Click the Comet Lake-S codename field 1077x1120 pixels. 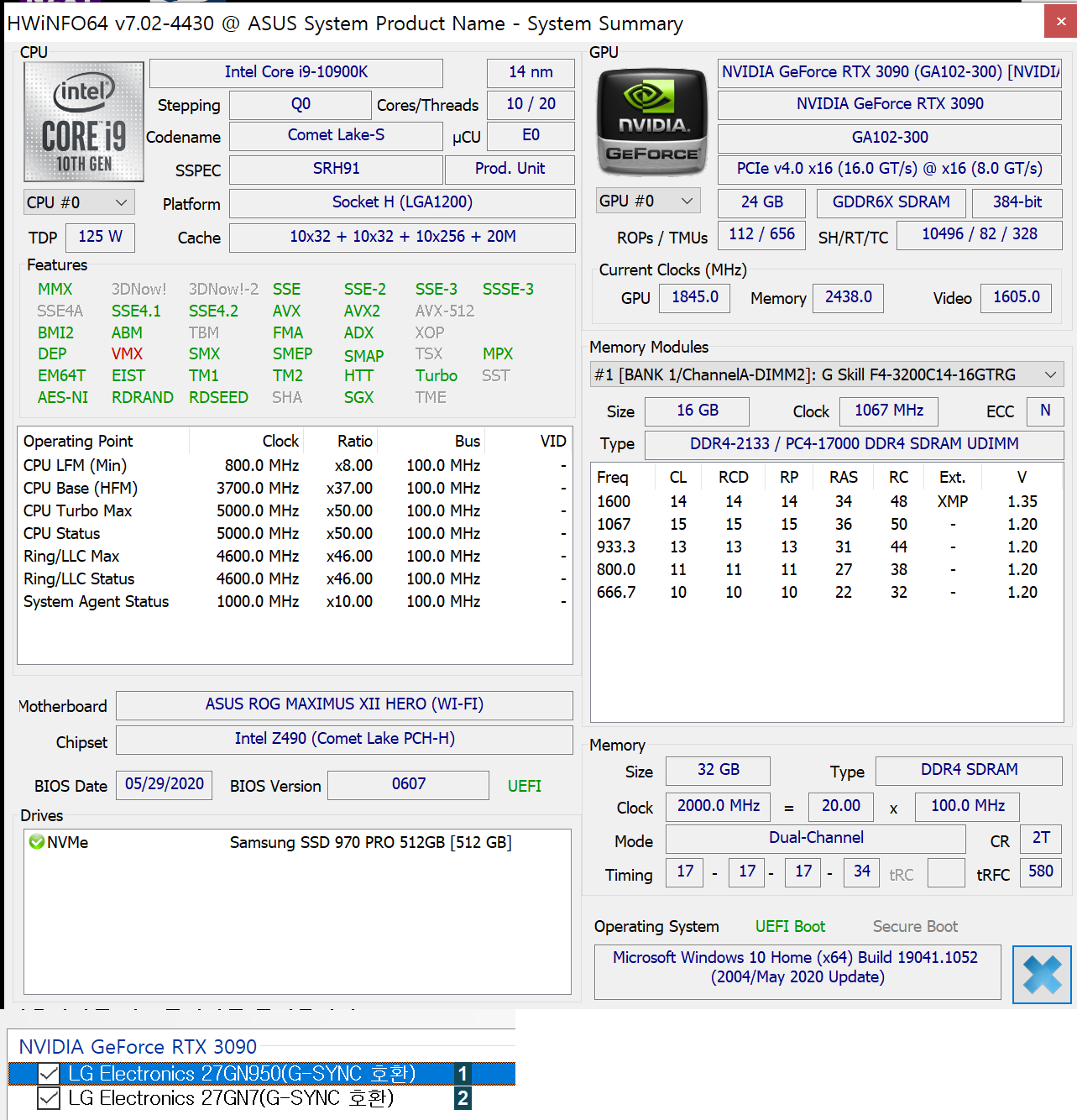(336, 135)
